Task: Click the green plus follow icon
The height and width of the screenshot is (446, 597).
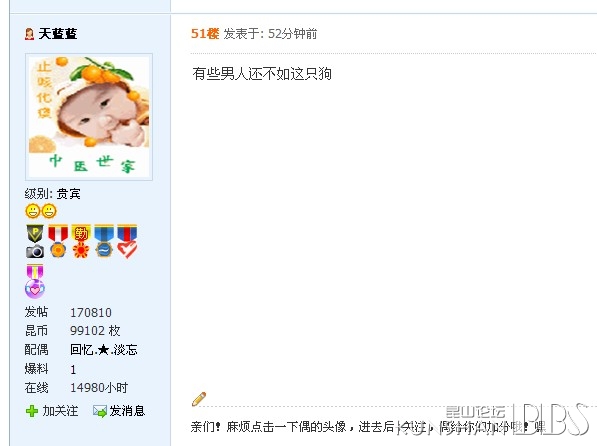Action: pos(32,411)
